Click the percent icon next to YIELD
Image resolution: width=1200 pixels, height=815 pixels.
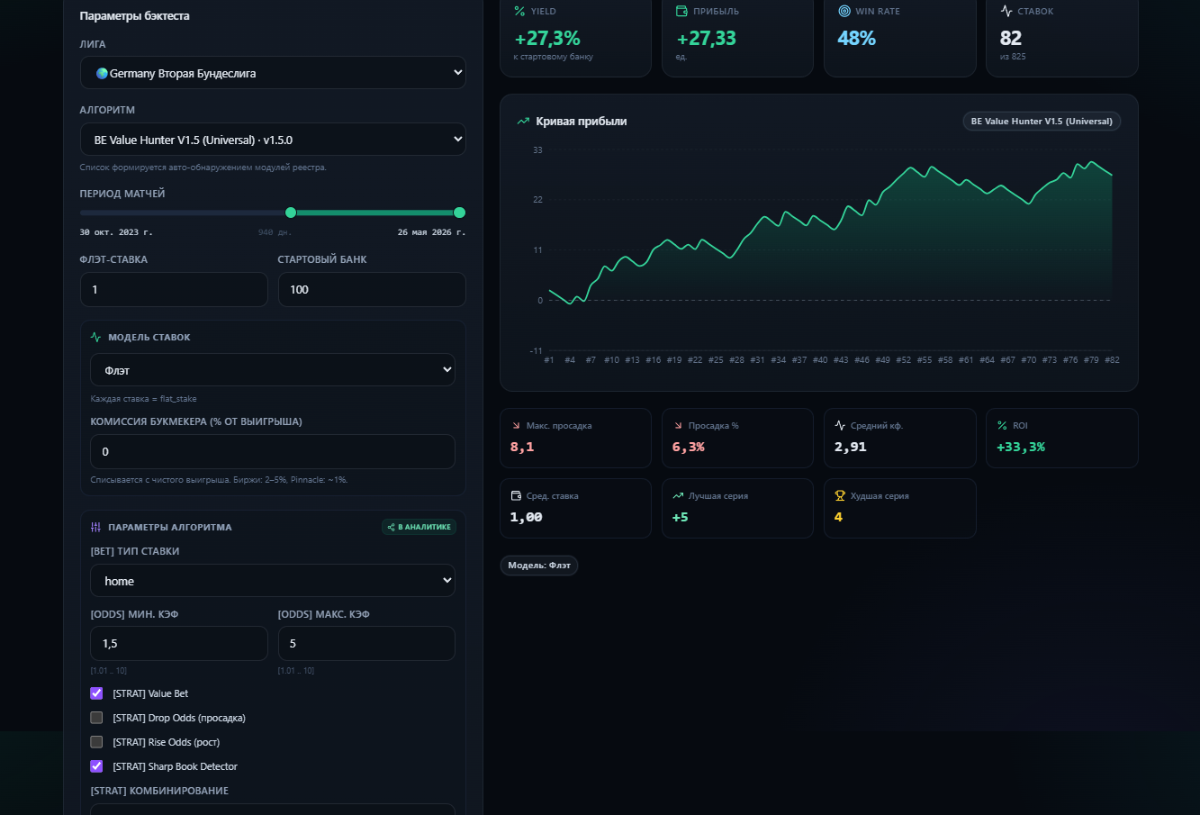click(x=519, y=11)
